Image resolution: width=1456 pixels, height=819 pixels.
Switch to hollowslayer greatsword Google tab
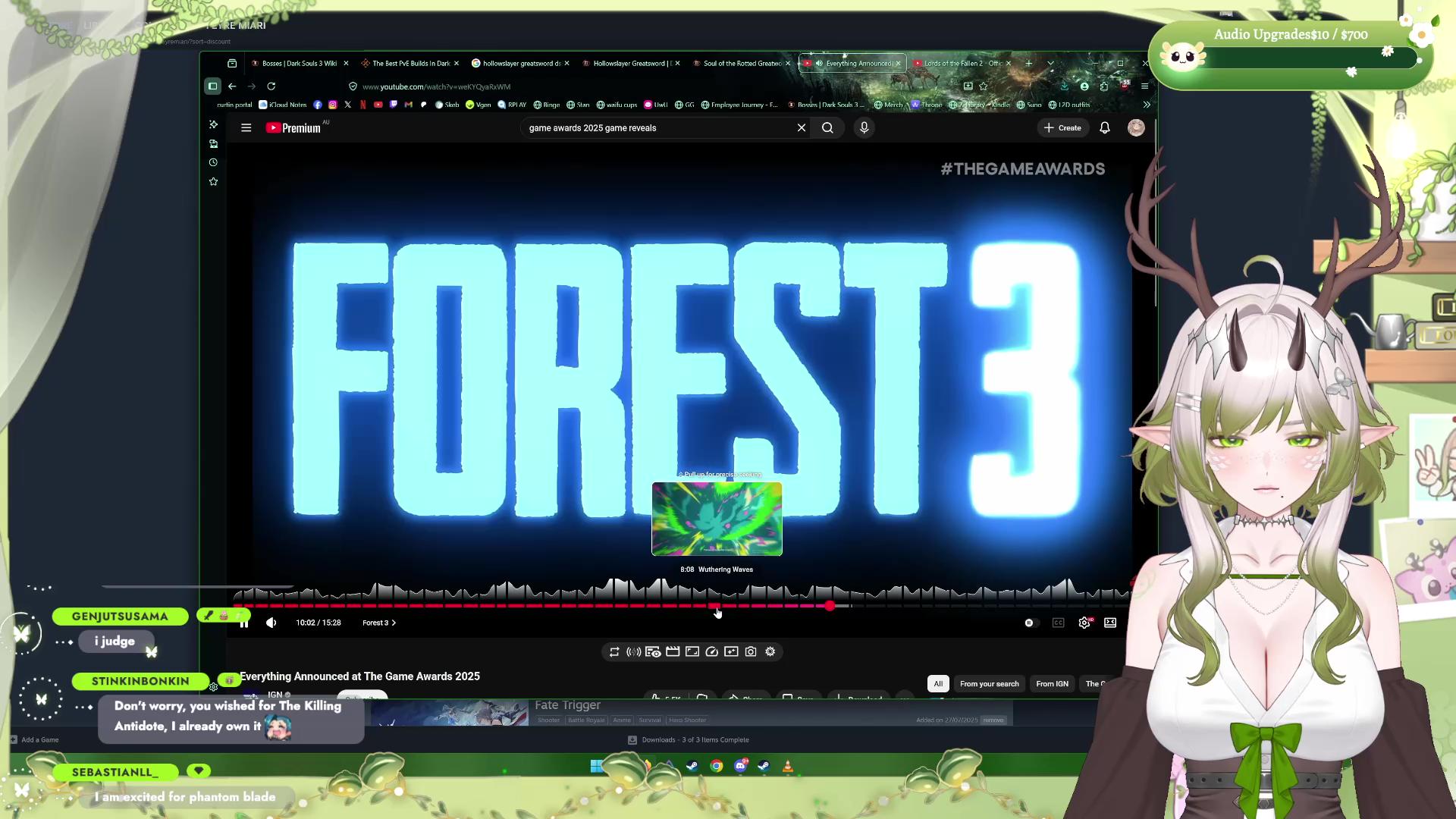520,64
